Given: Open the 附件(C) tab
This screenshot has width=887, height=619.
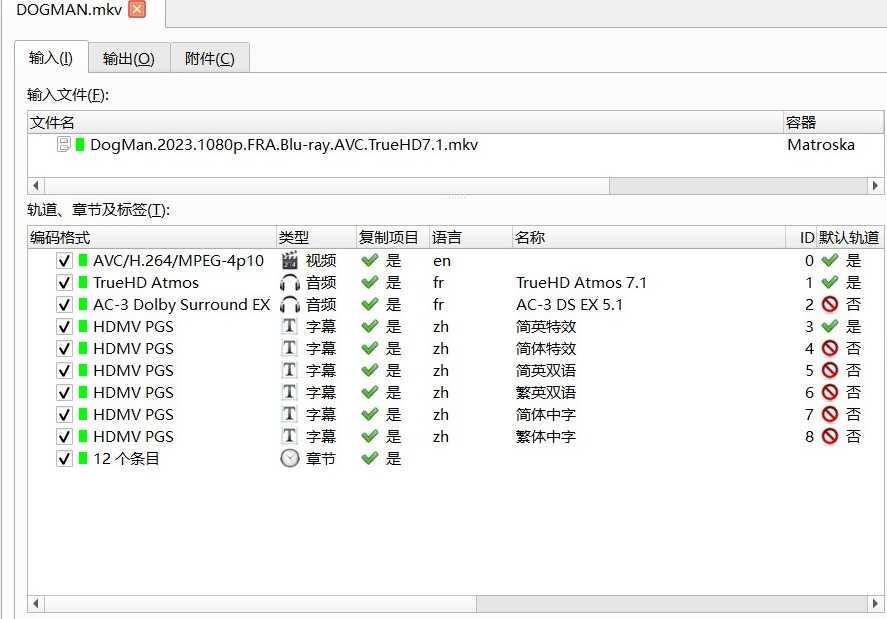Looking at the screenshot, I should point(209,58).
